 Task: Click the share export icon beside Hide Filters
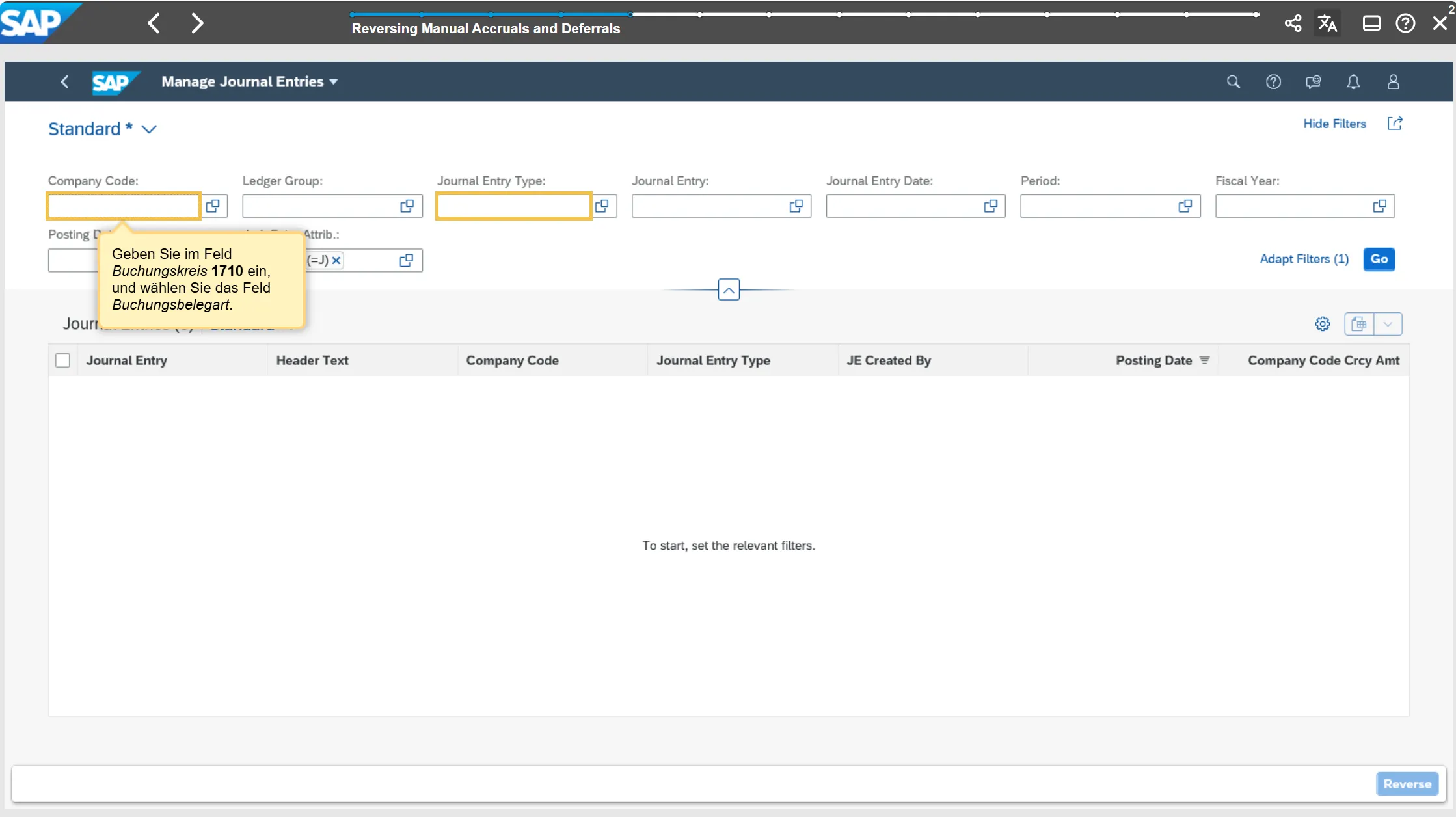[x=1395, y=124]
